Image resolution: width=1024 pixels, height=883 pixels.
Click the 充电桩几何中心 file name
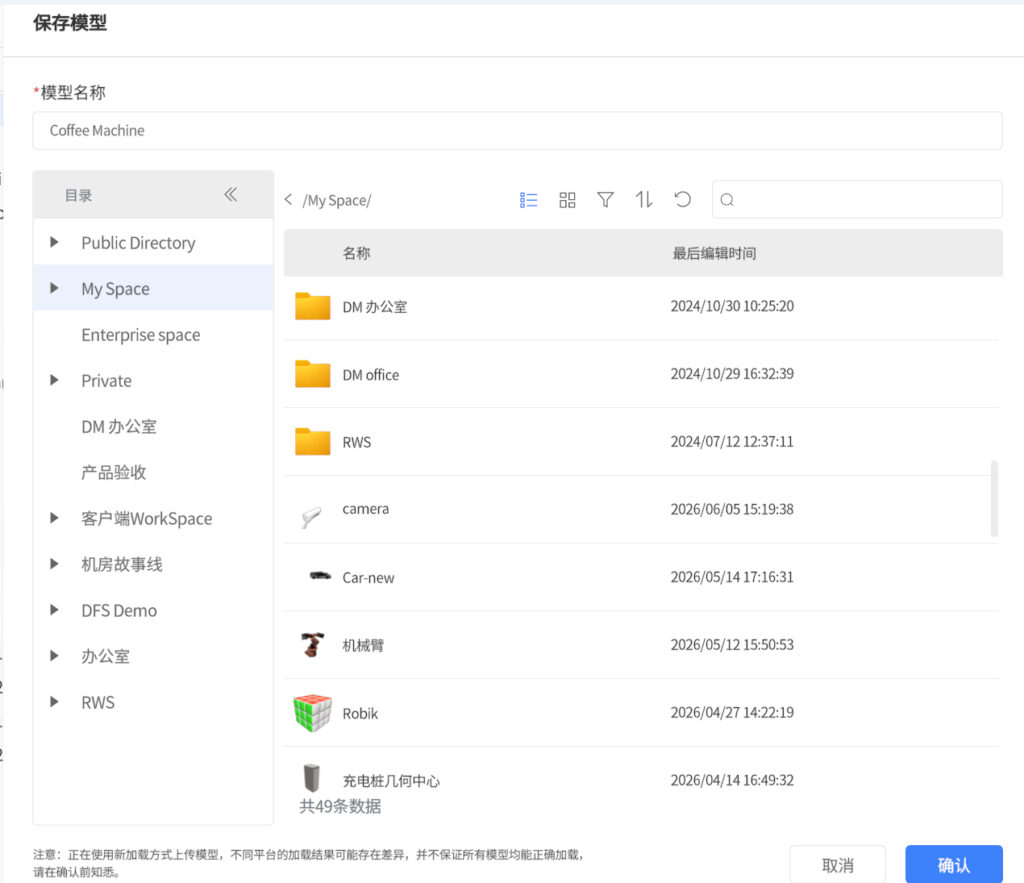click(x=391, y=780)
